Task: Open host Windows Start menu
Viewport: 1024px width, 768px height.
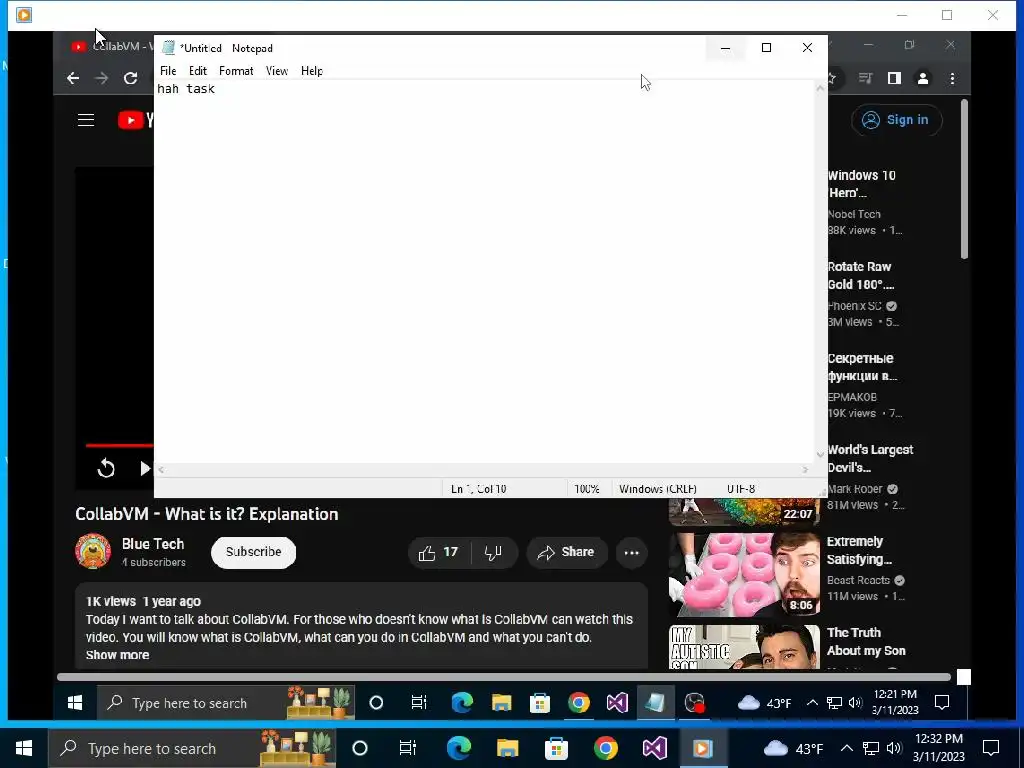Action: click(x=24, y=748)
